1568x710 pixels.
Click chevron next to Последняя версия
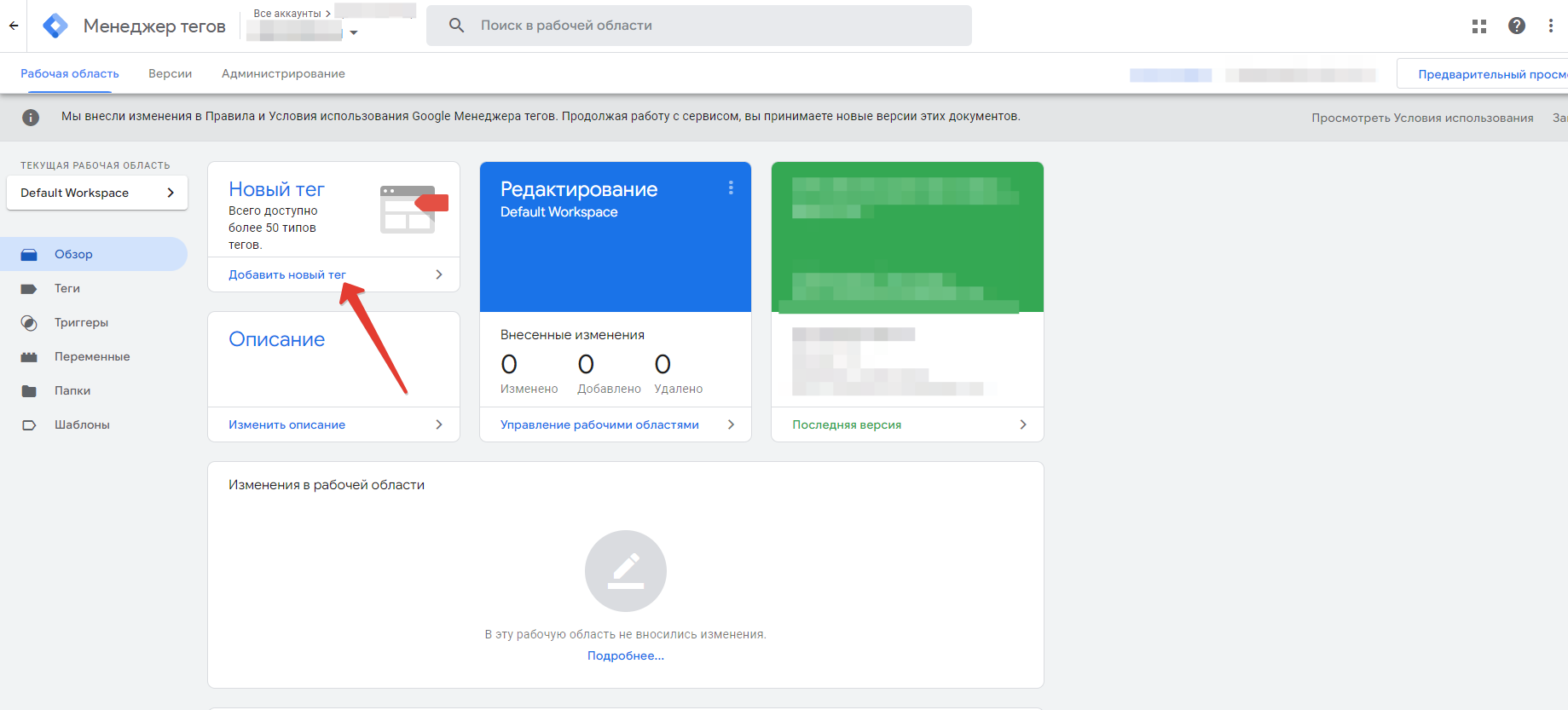1023,424
